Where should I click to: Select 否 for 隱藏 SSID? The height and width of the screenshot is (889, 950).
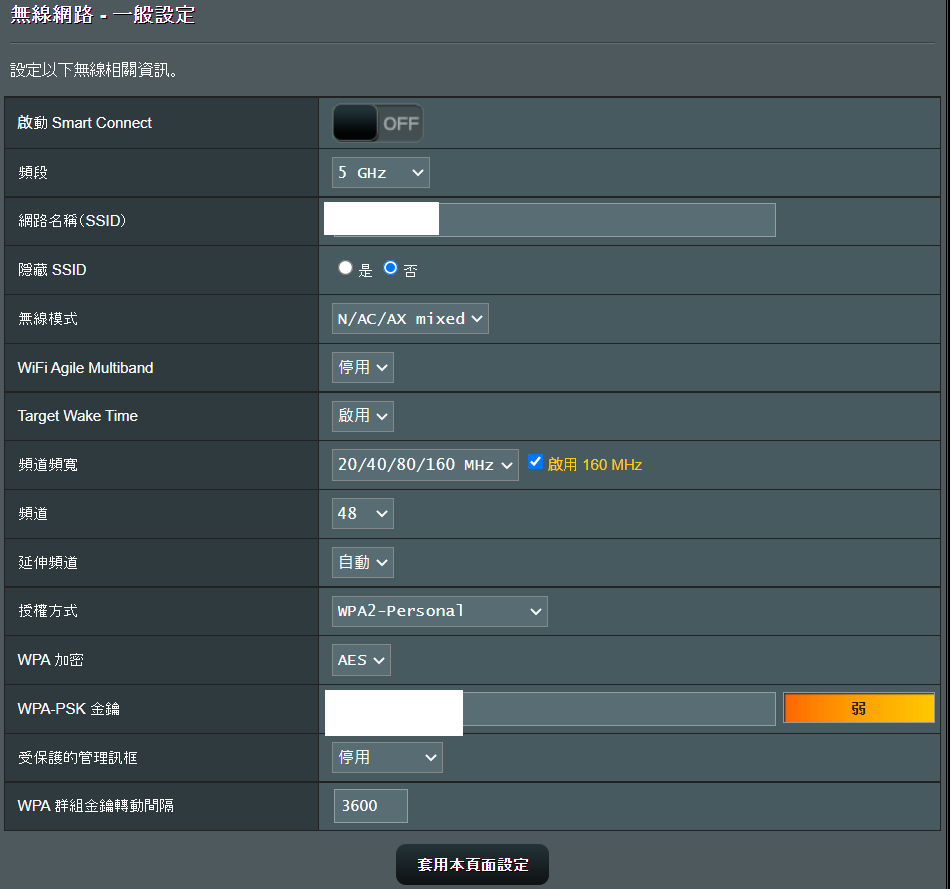(391, 268)
